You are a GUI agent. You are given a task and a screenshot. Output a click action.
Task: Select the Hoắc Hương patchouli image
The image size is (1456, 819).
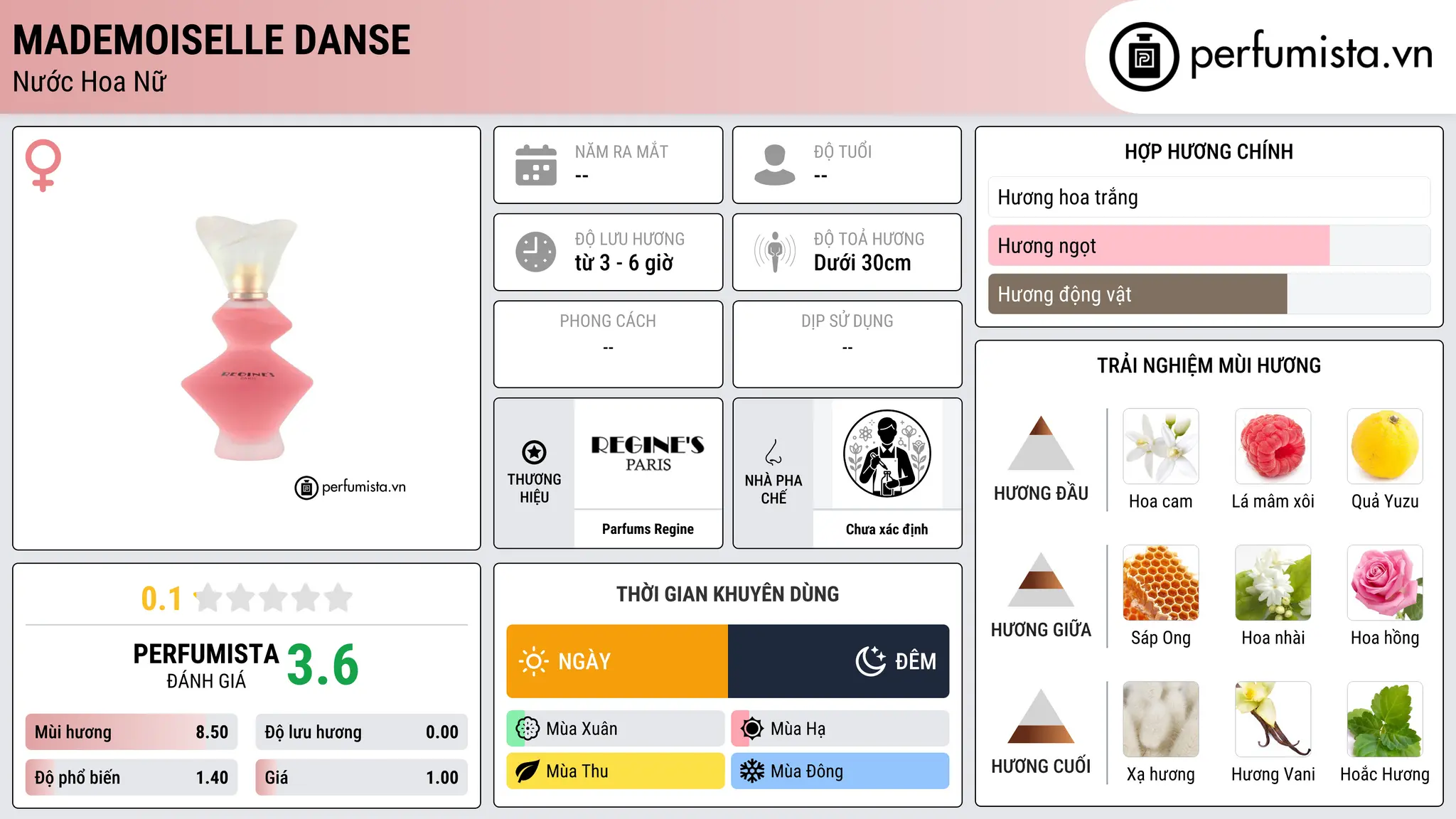pyautogui.click(x=1385, y=719)
